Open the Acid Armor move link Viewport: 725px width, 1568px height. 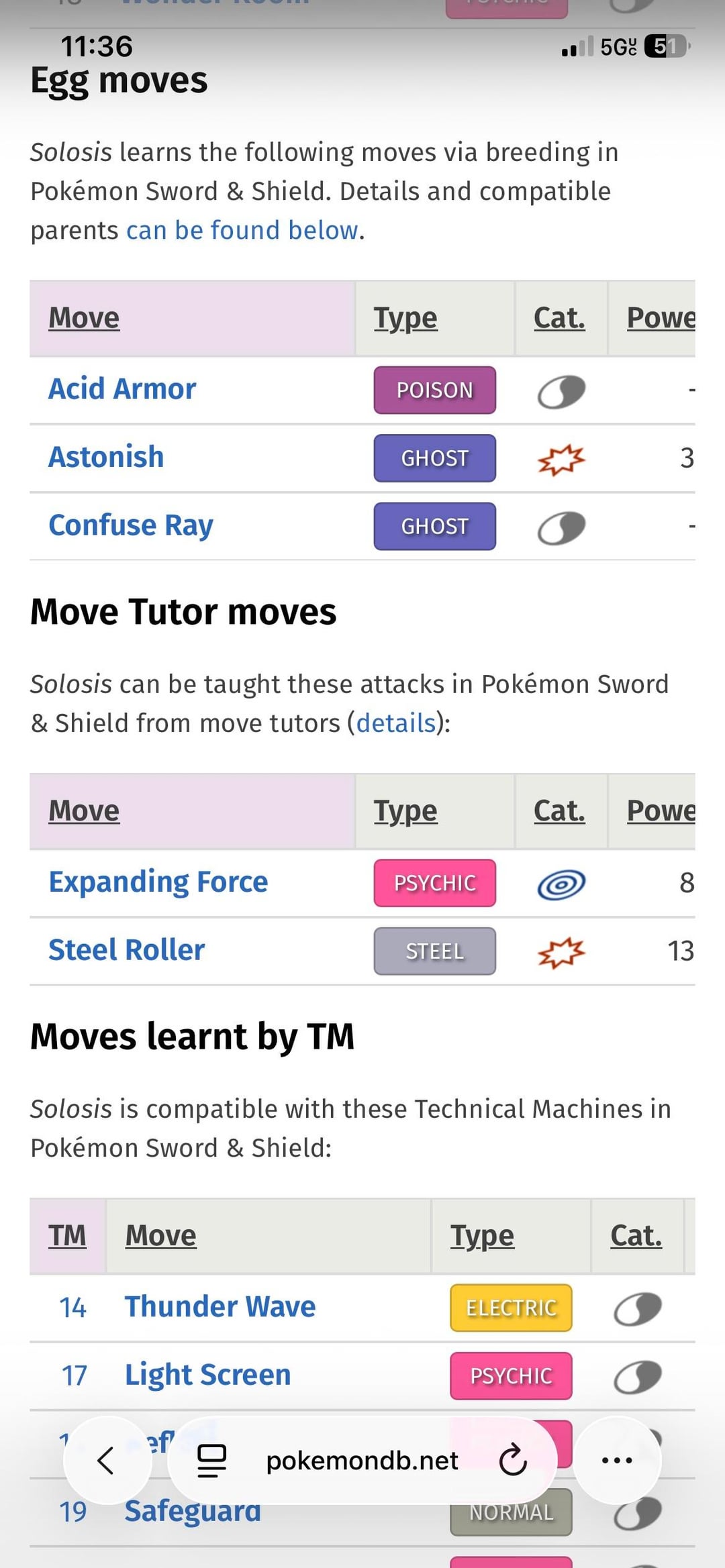click(x=122, y=389)
